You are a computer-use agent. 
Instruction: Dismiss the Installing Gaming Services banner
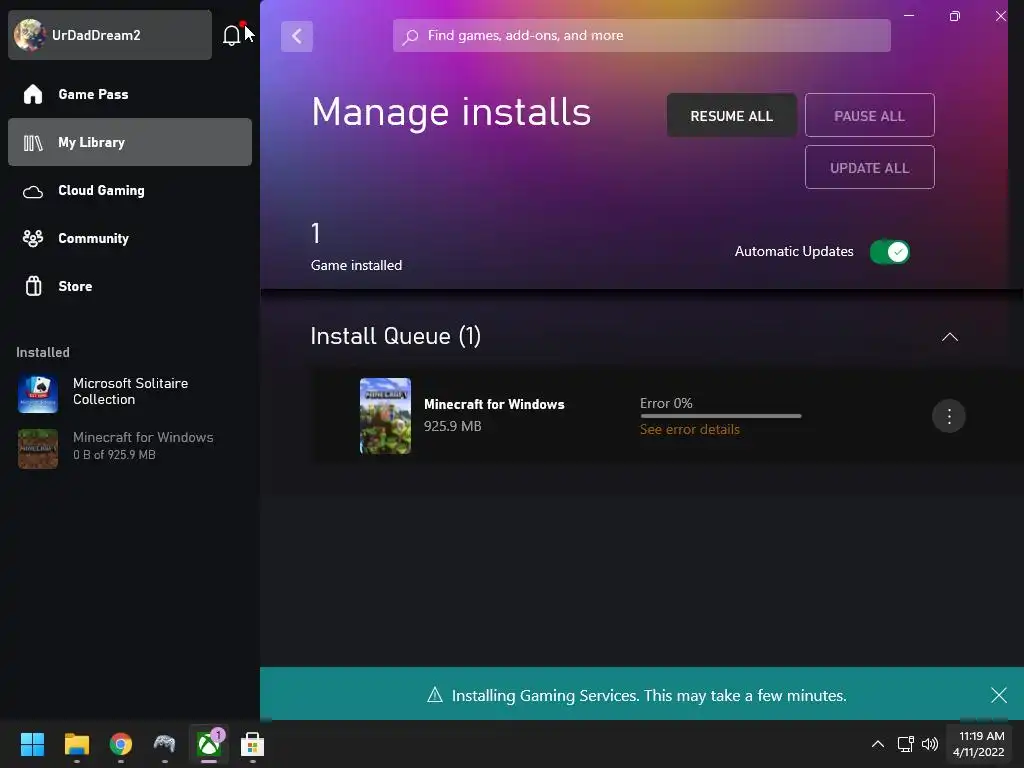[999, 695]
